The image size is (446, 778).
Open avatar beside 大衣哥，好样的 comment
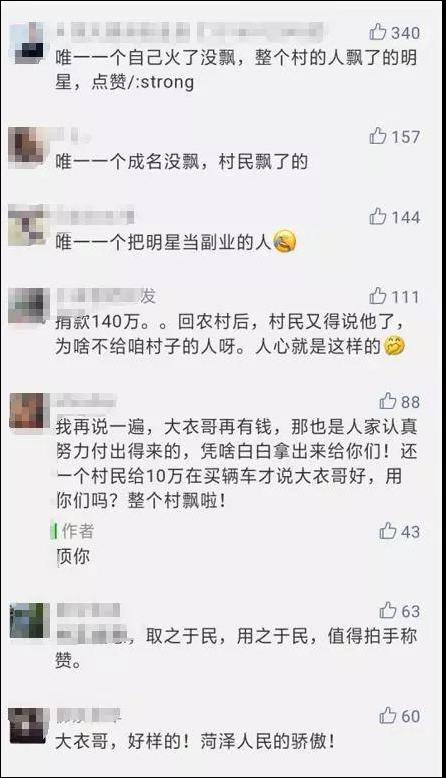pyautogui.click(x=29, y=725)
